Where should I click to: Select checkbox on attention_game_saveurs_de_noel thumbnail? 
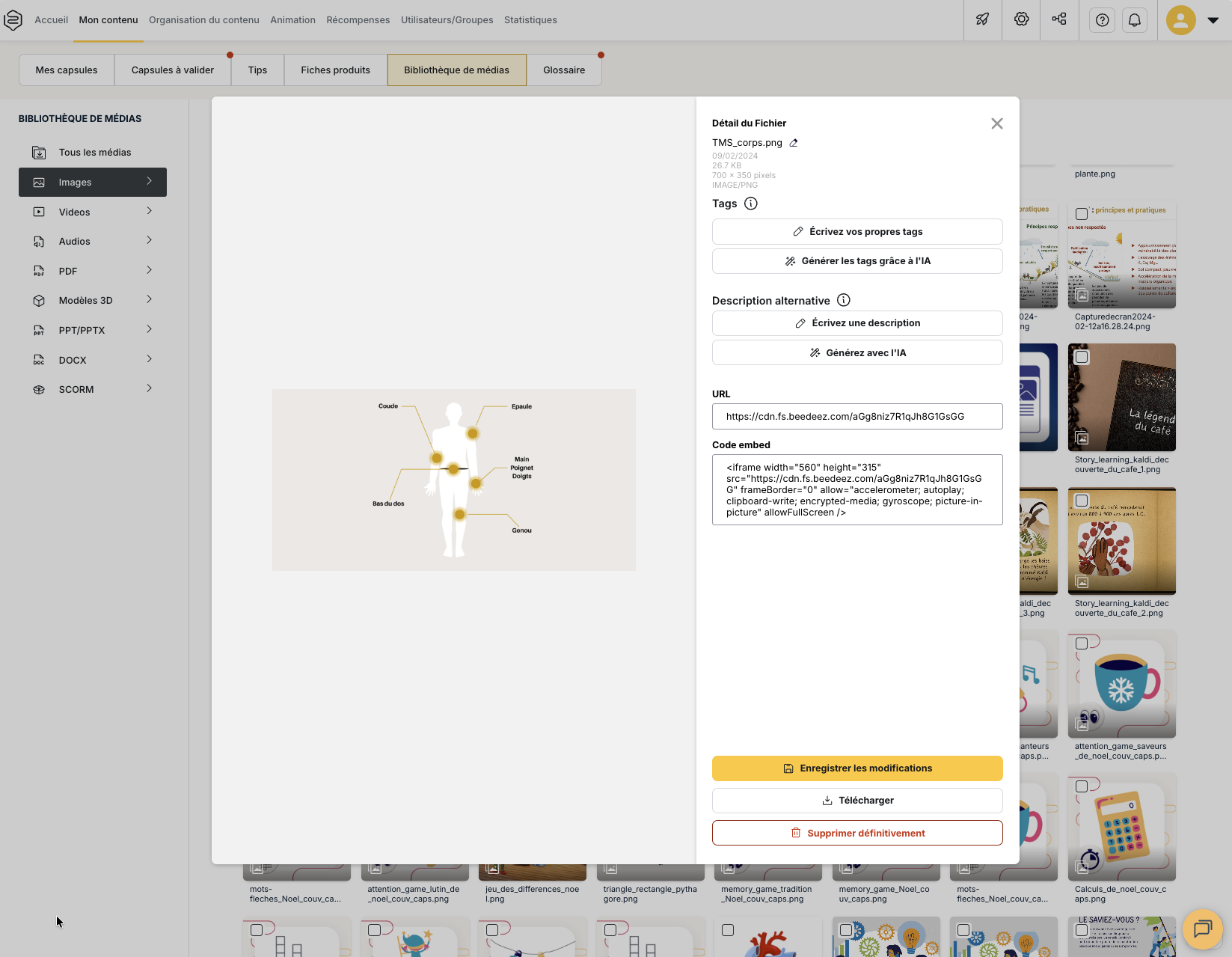tap(1082, 643)
